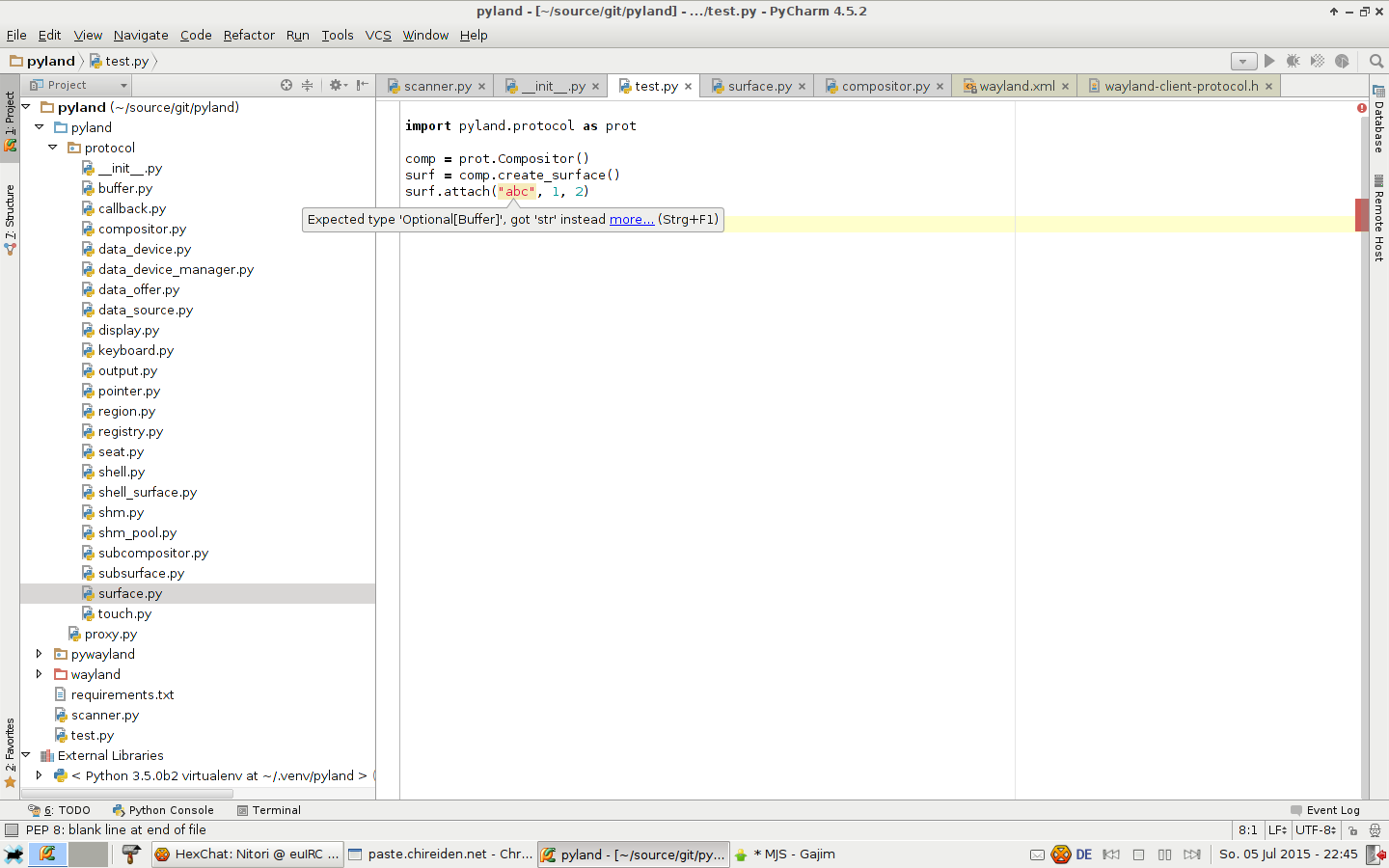Click the inspector hector icon in status bar
This screenshot has width=1389, height=868.
click(1375, 830)
